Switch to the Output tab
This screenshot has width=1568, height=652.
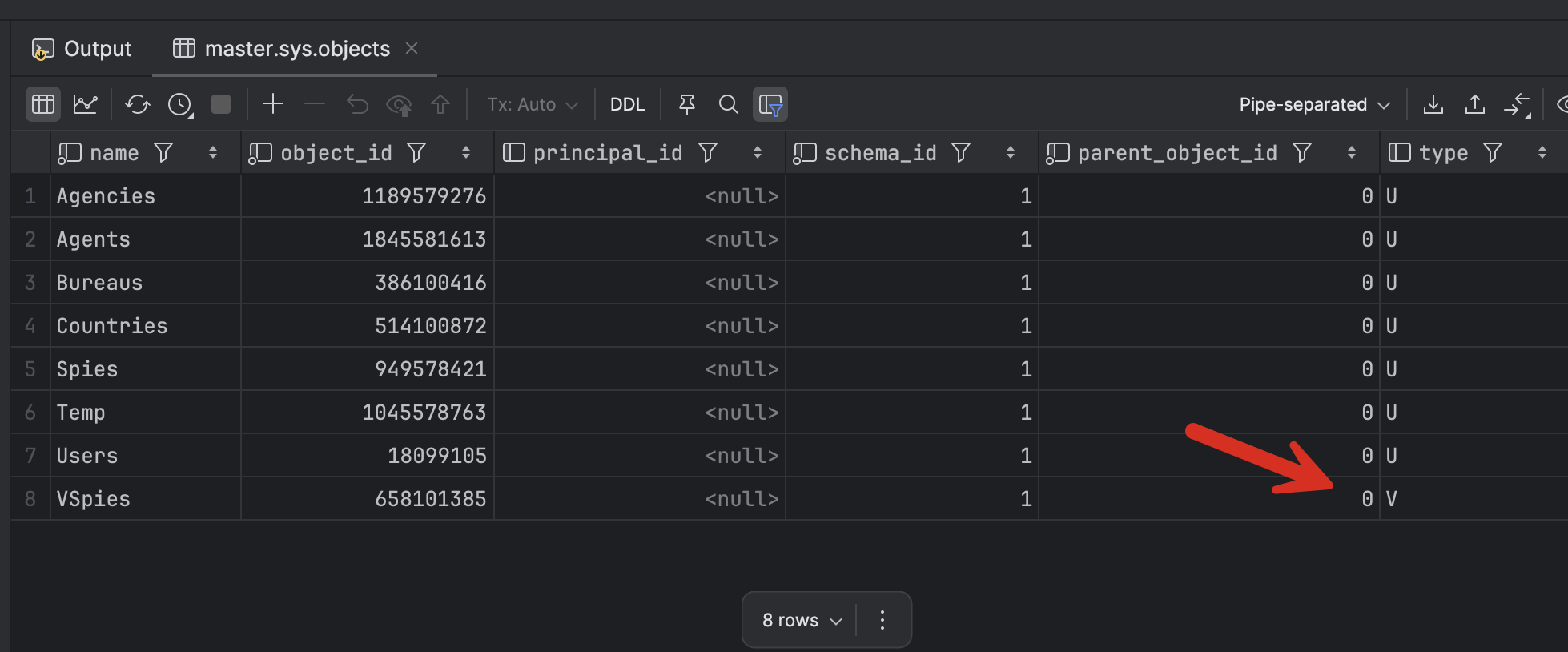82,49
